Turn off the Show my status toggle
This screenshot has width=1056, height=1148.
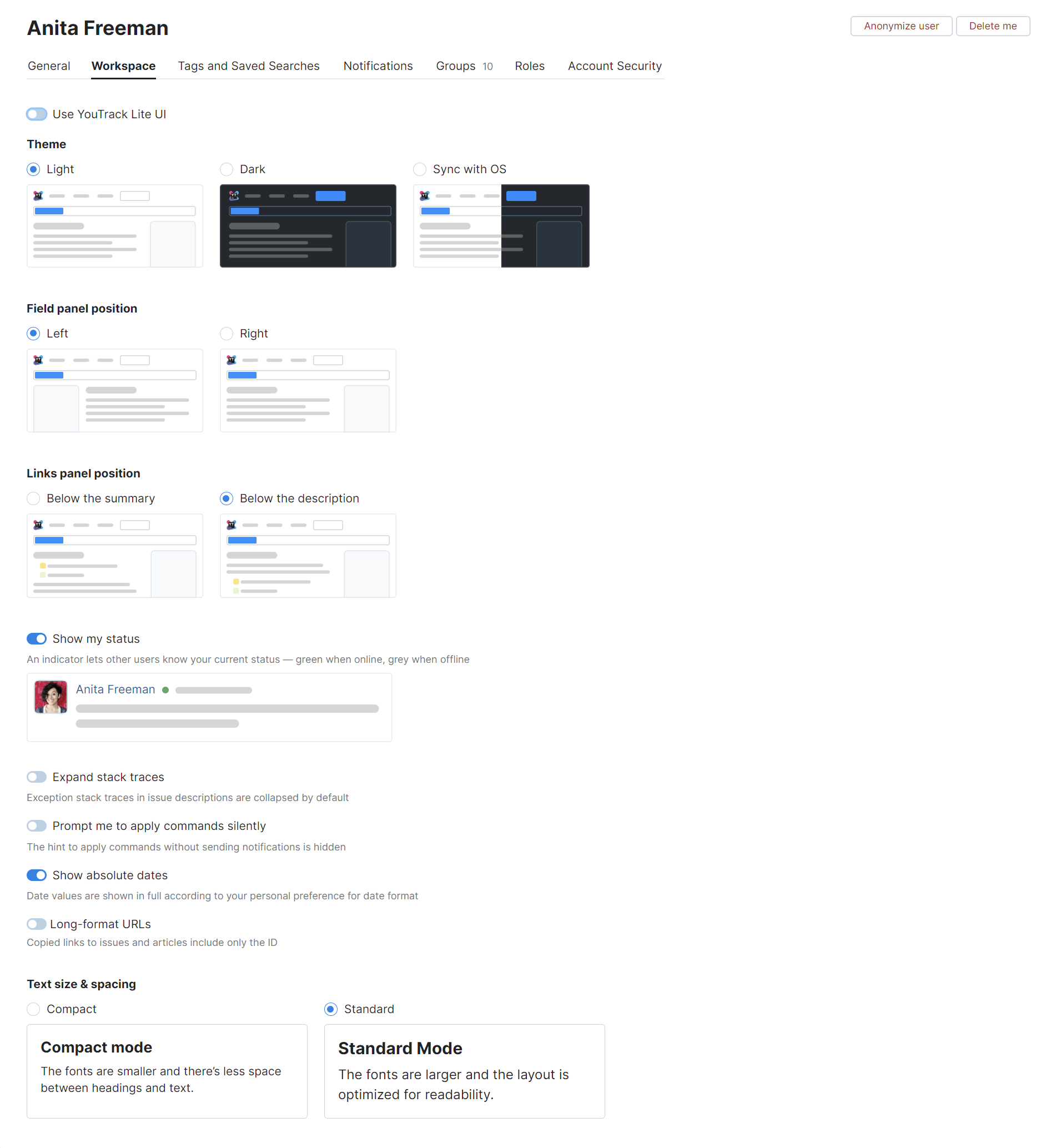click(37, 638)
